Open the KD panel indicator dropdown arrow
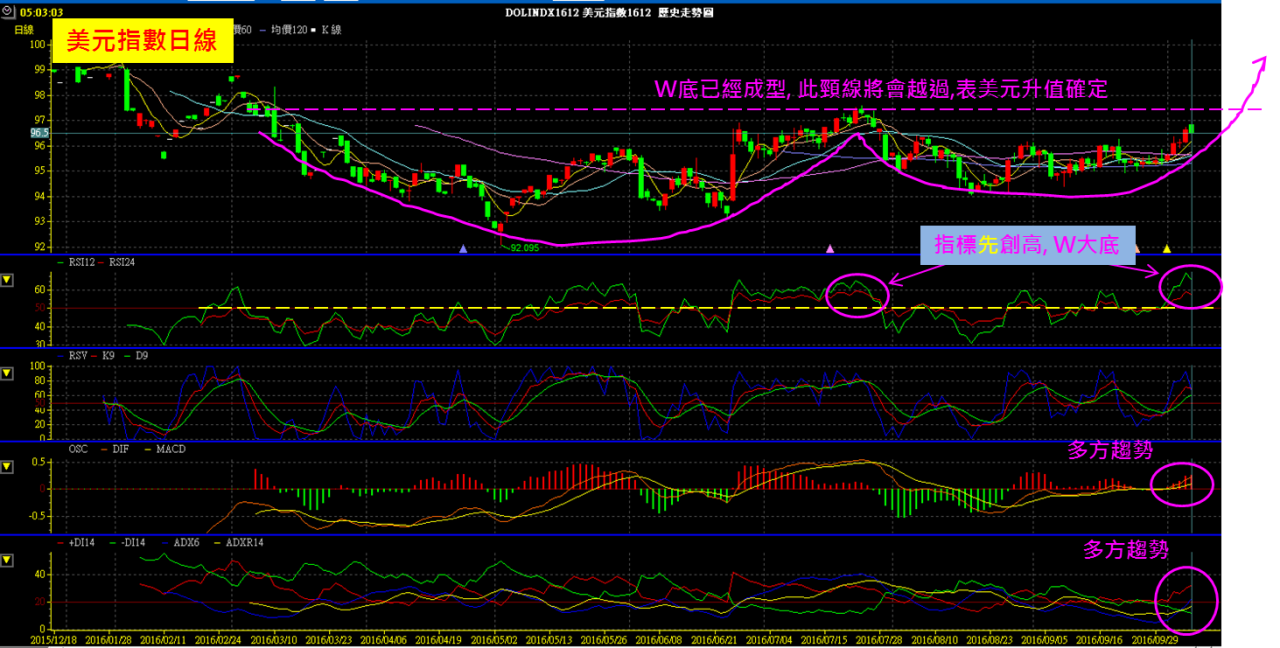 tap(8, 373)
